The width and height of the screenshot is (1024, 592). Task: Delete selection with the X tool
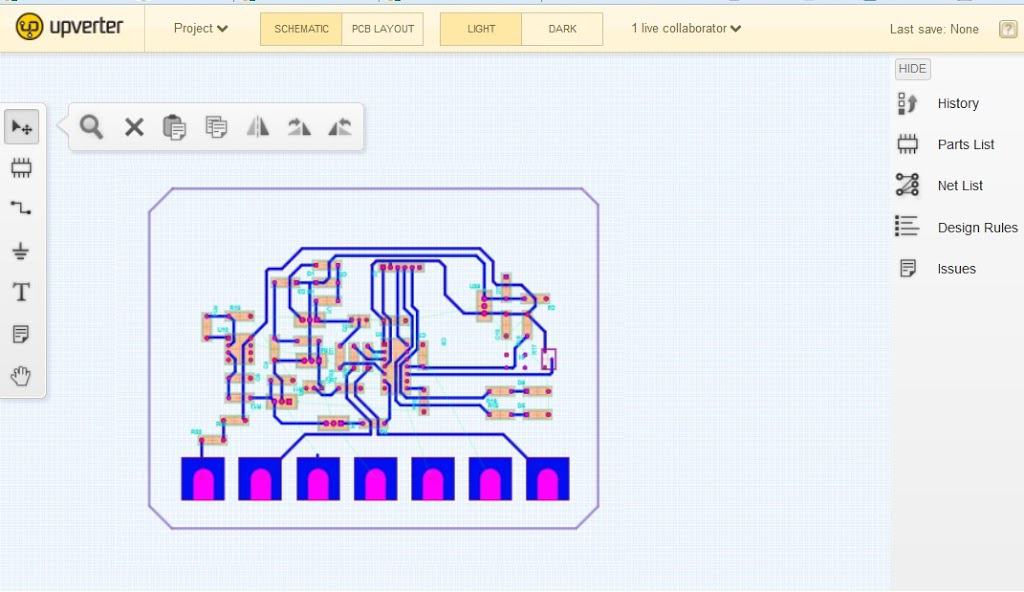[133, 127]
